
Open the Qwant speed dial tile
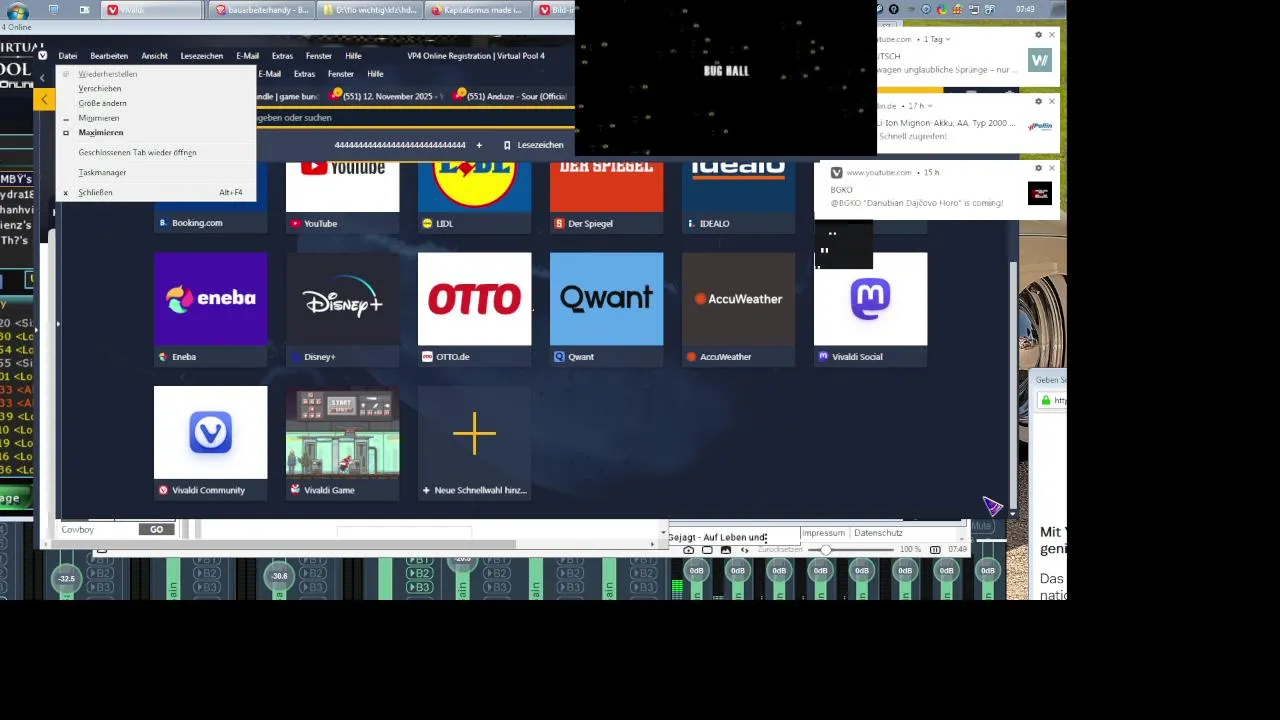pos(606,309)
